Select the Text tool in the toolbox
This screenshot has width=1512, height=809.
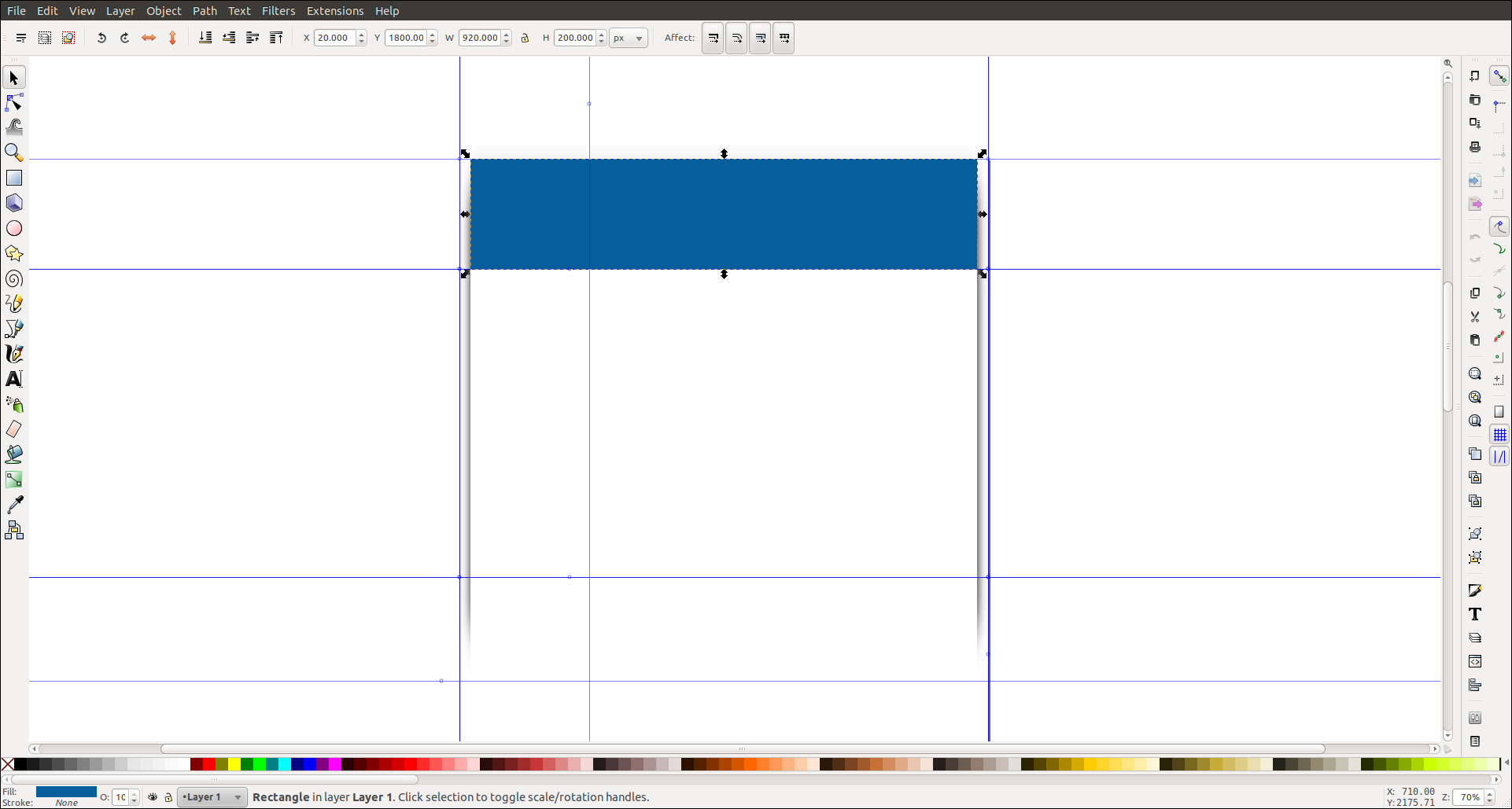click(14, 379)
